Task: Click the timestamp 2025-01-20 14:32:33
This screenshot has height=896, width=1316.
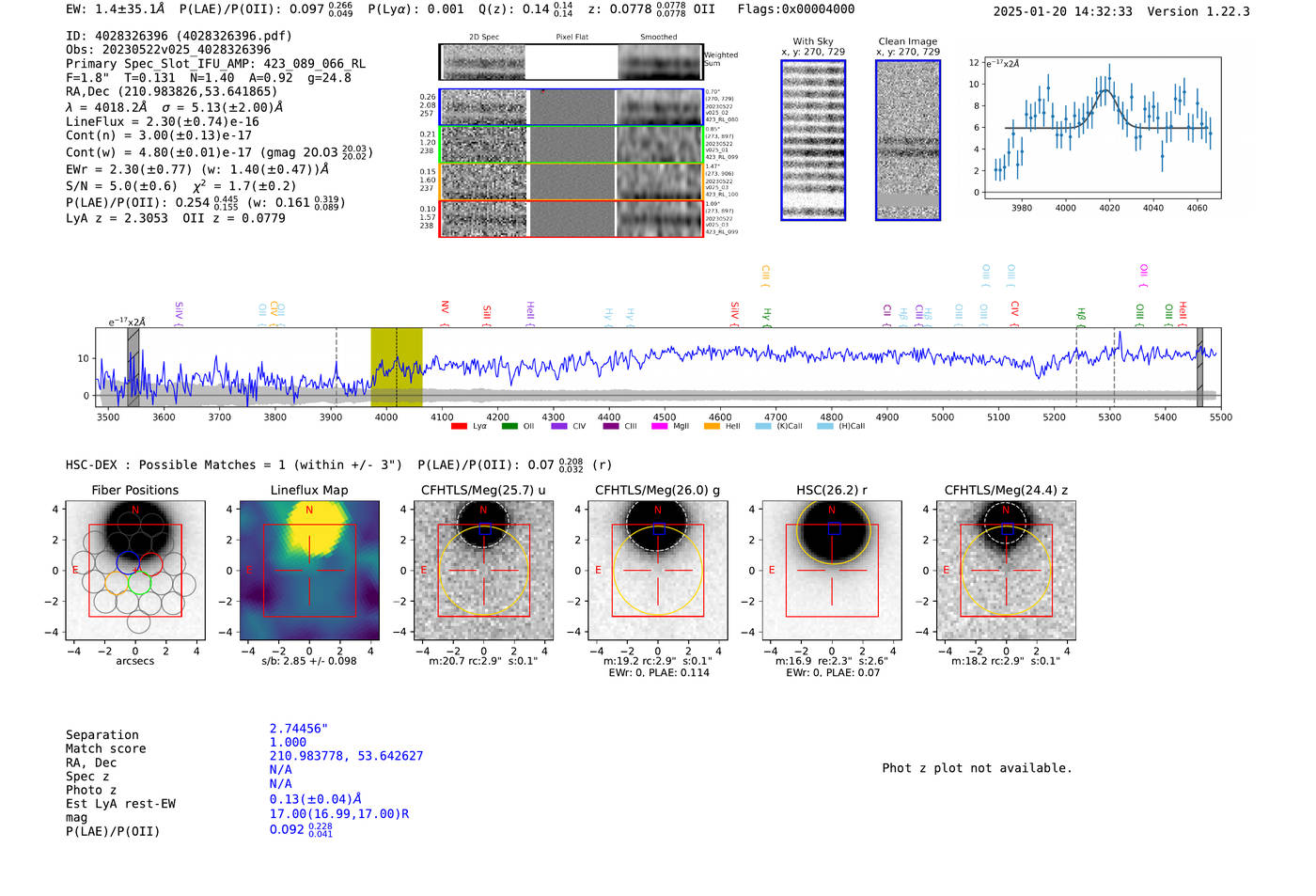Action: [1062, 11]
